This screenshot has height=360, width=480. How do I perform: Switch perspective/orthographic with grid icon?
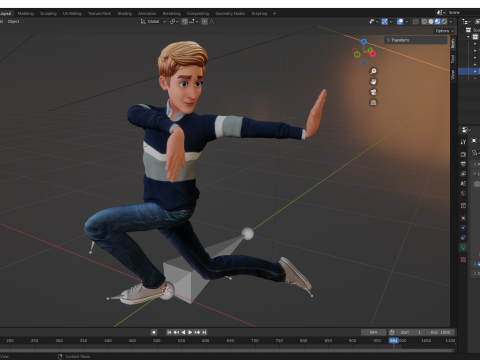coord(373,103)
